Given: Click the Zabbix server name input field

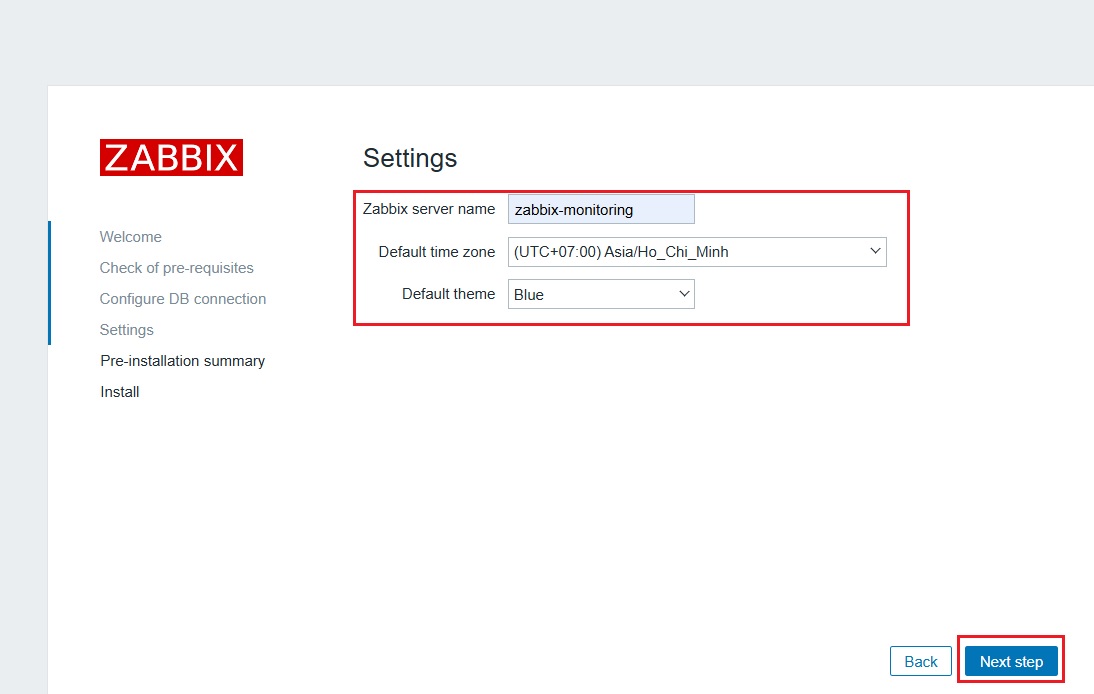Looking at the screenshot, I should click(600, 208).
